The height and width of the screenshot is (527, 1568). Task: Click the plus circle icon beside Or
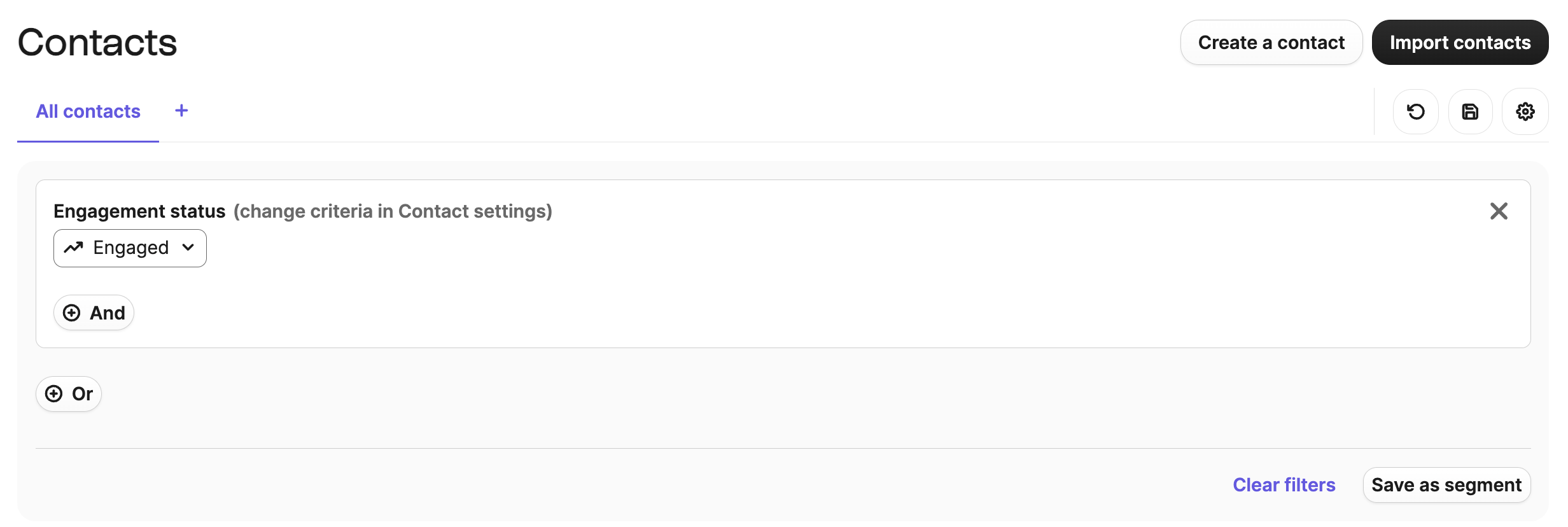pos(54,393)
